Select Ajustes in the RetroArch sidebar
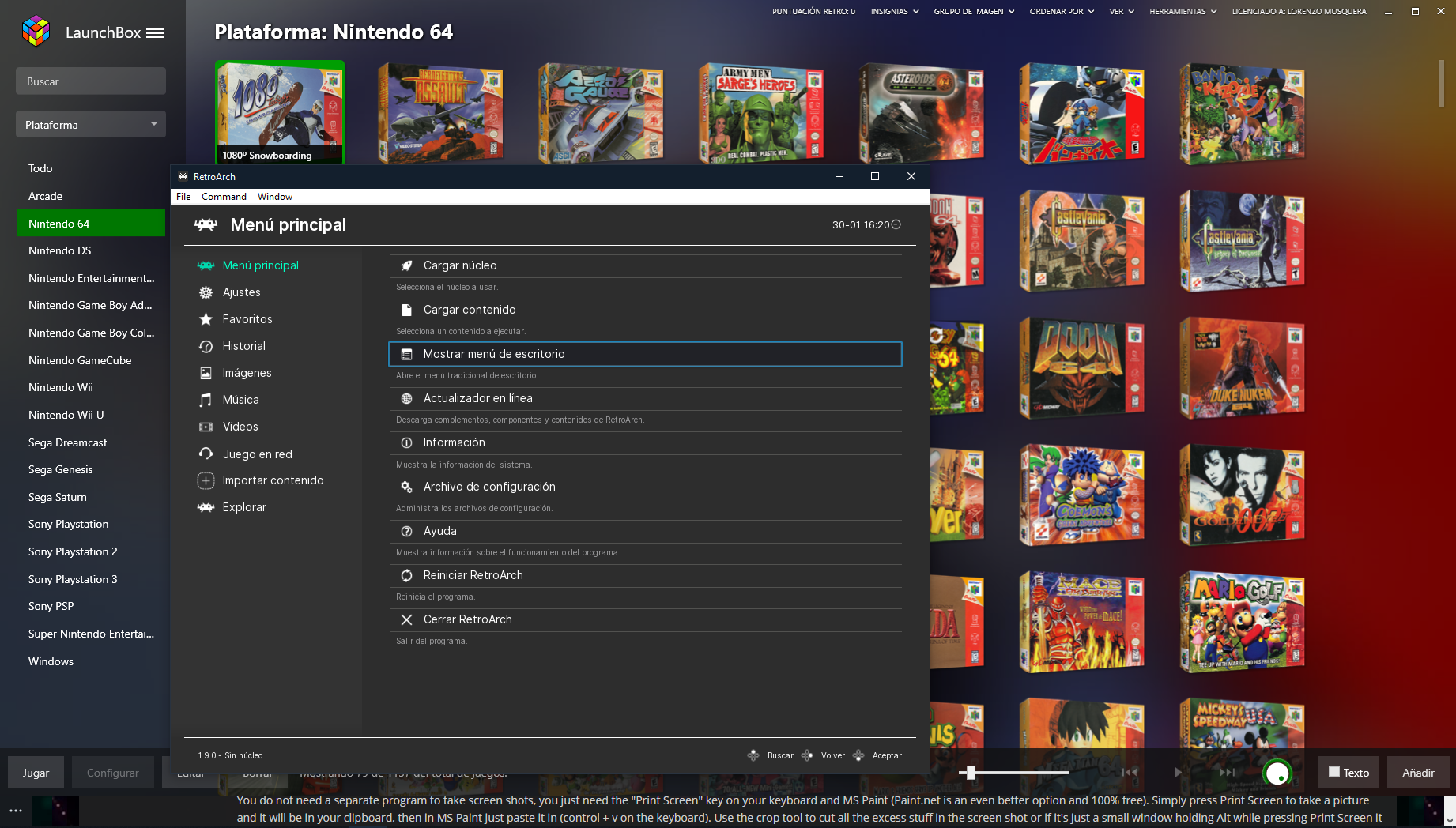 coord(241,292)
